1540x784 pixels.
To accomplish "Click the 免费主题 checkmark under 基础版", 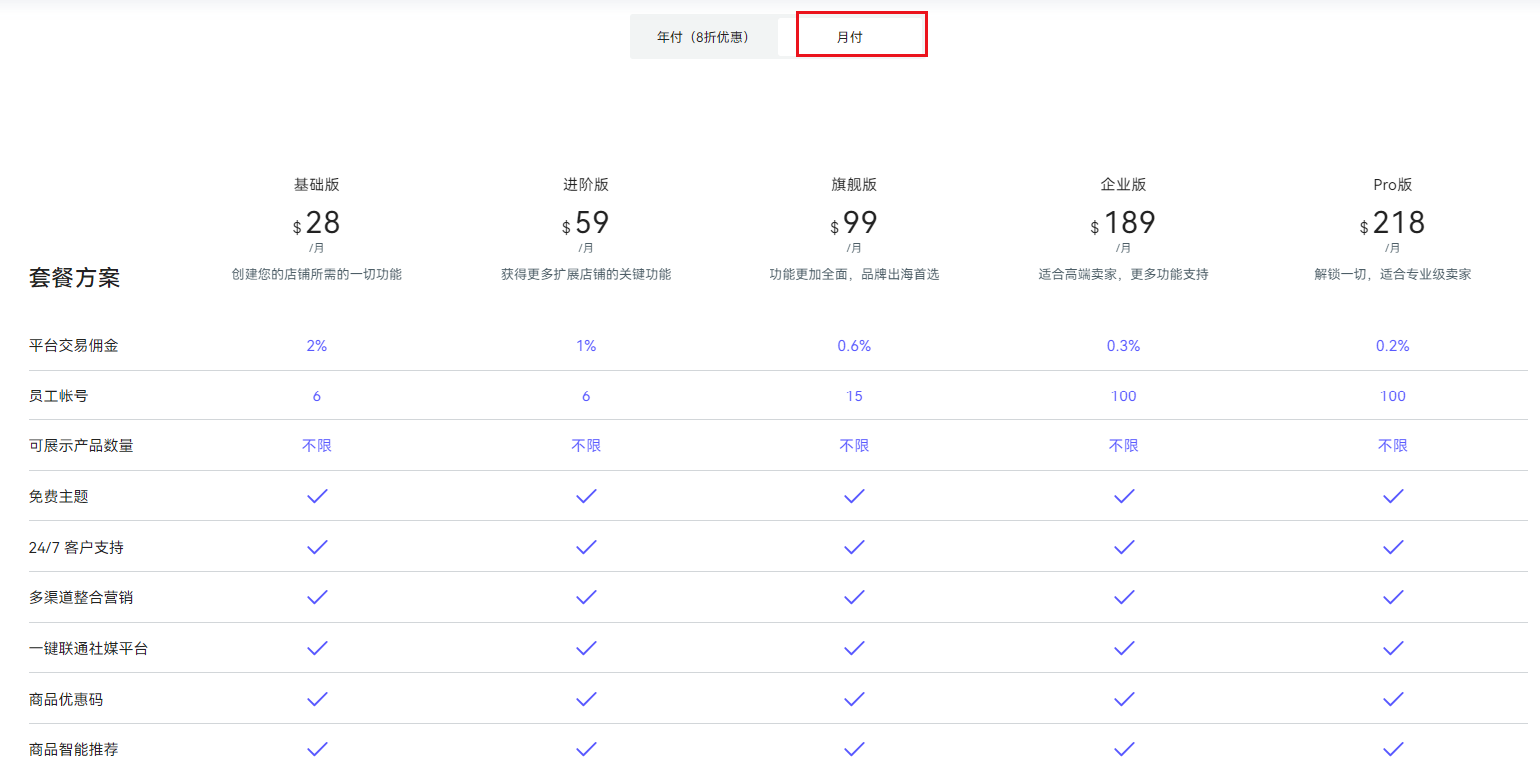I will click(x=317, y=496).
